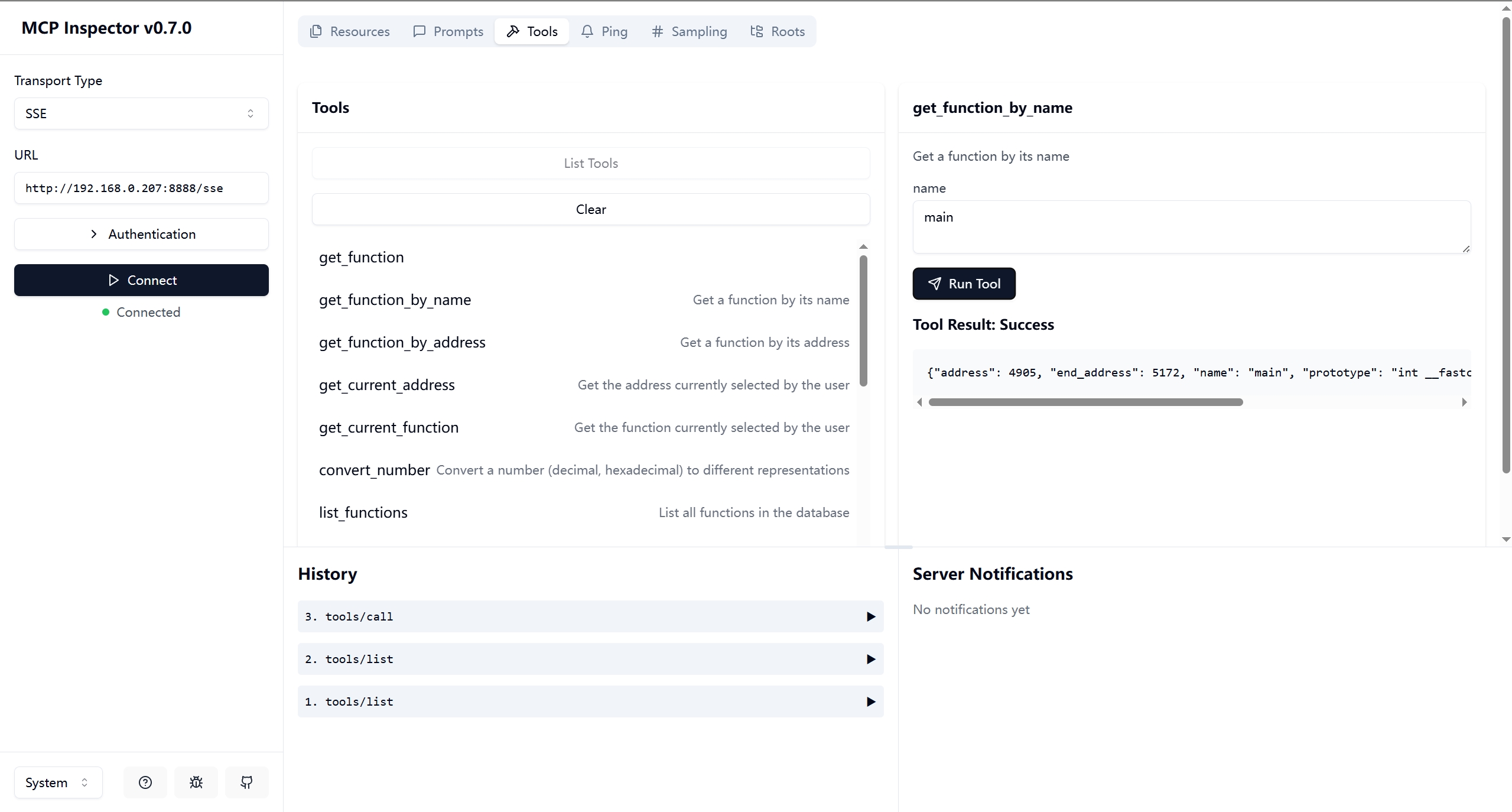Select get_function_by_address in the tool list

point(402,342)
